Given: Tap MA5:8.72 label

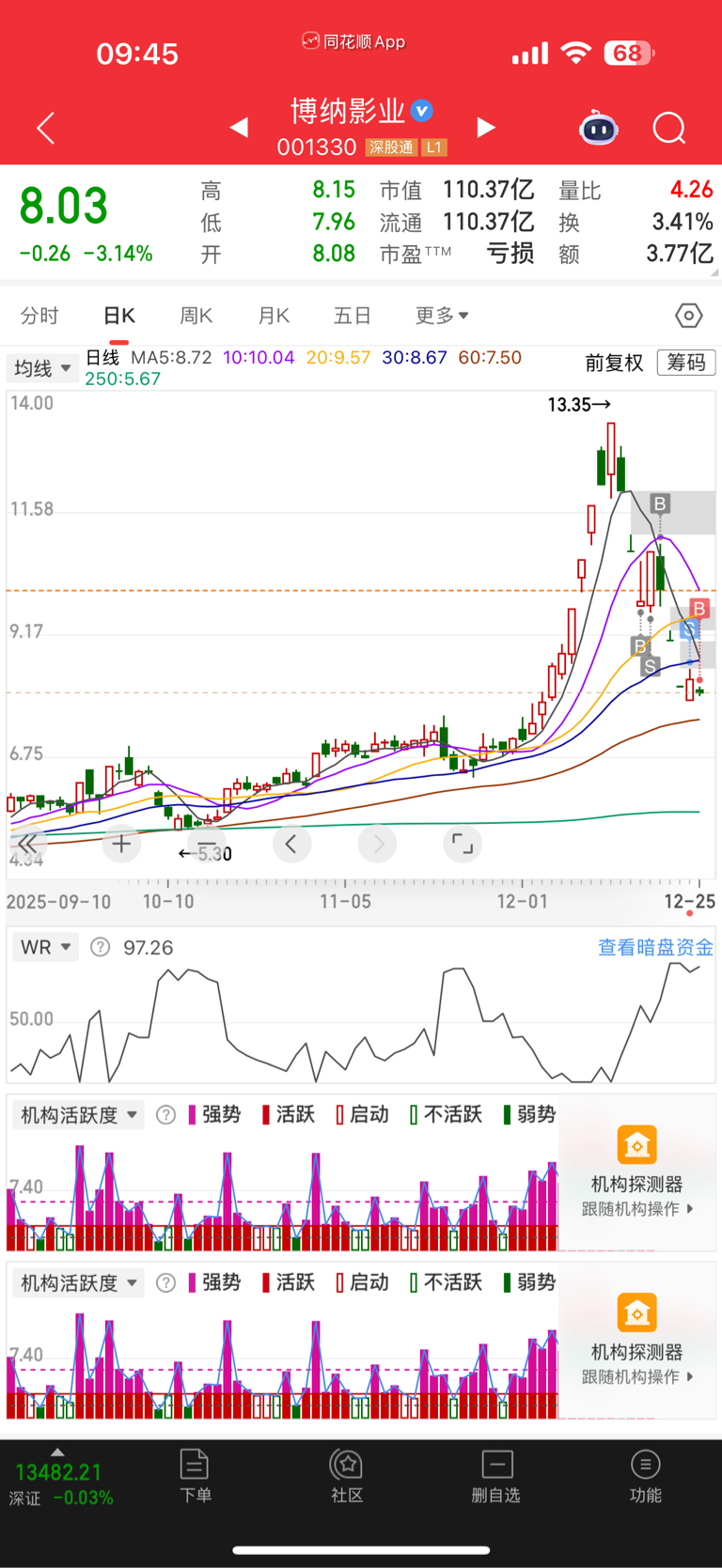Looking at the screenshot, I should pos(171,358).
